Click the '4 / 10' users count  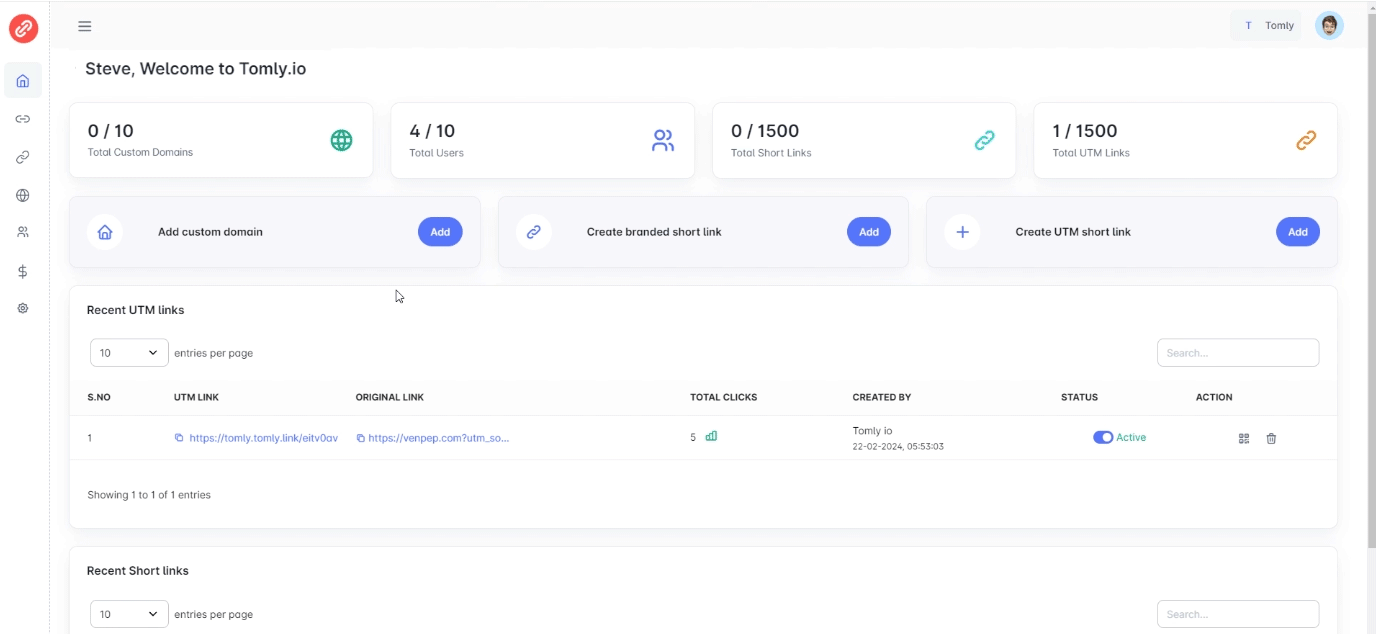(x=432, y=131)
